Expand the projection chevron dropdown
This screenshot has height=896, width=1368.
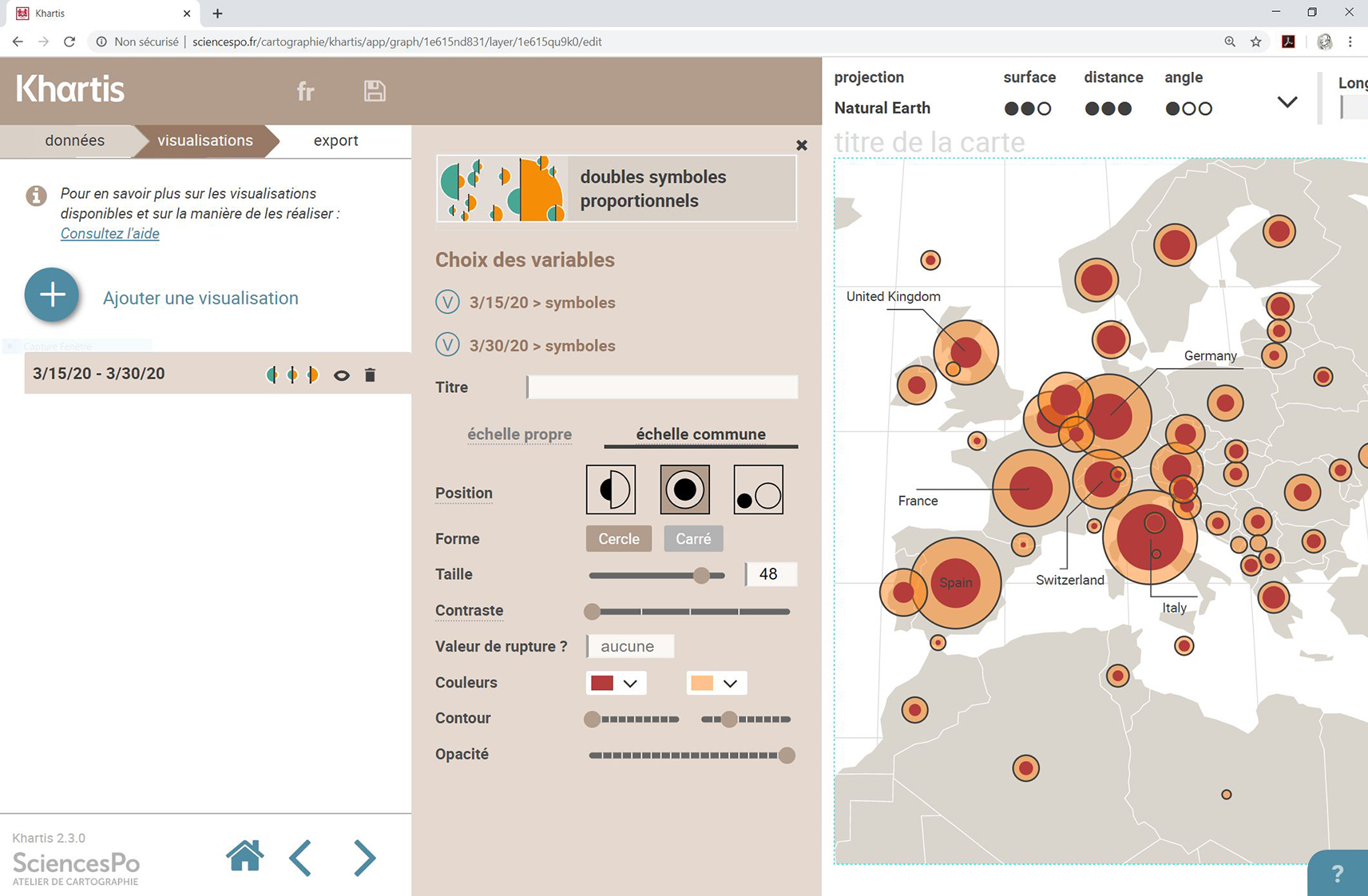pos(1287,102)
